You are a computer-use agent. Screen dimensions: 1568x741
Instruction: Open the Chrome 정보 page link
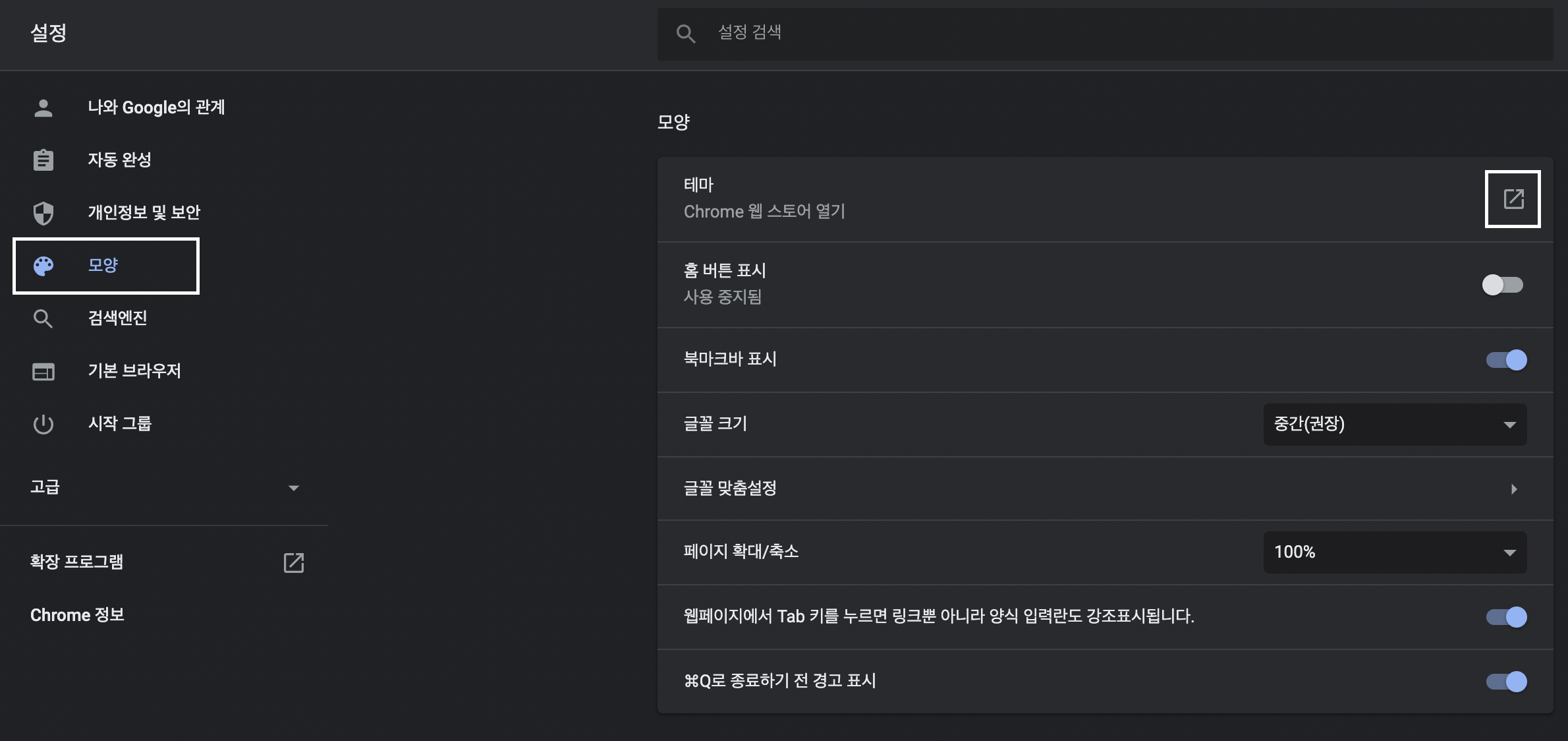click(x=77, y=615)
